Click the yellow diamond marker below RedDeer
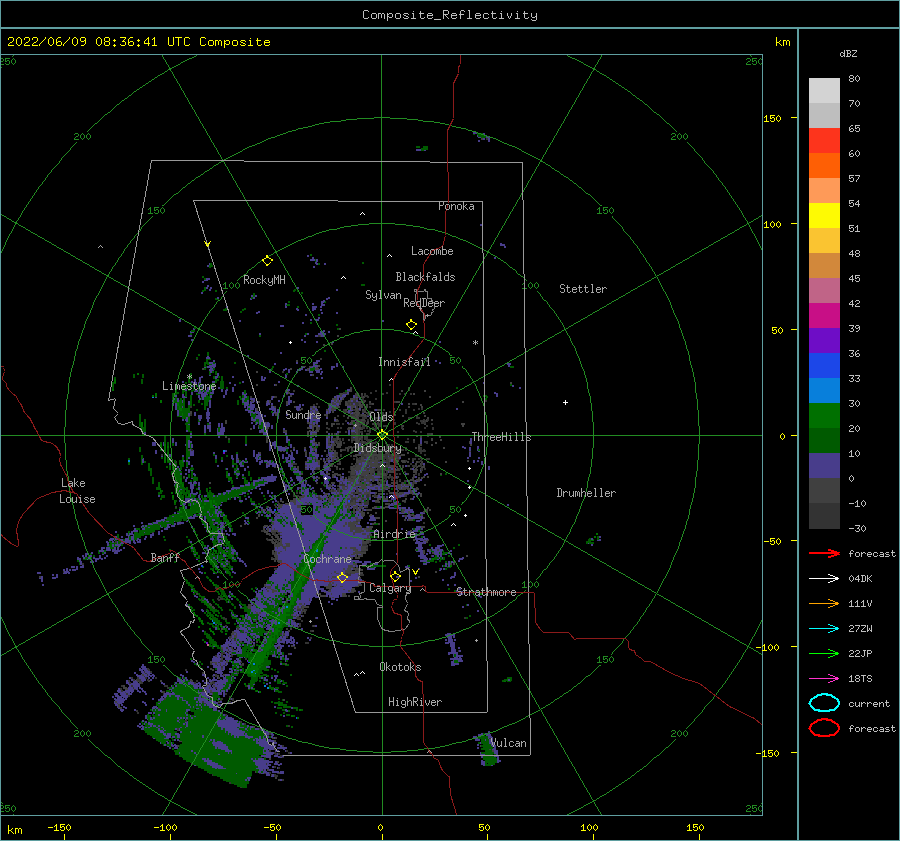The image size is (900, 841). coord(411,325)
